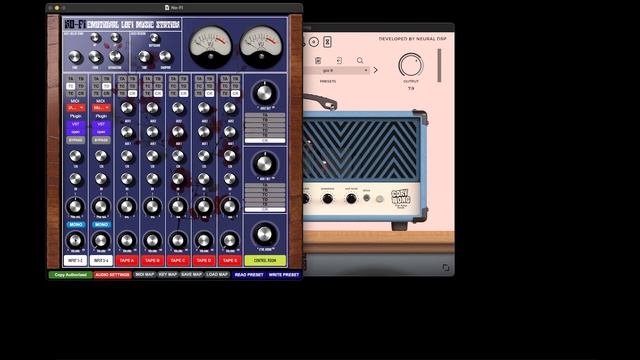The height and width of the screenshot is (360, 640).
Task: Click the Copy Authorised button
Action: (71, 275)
